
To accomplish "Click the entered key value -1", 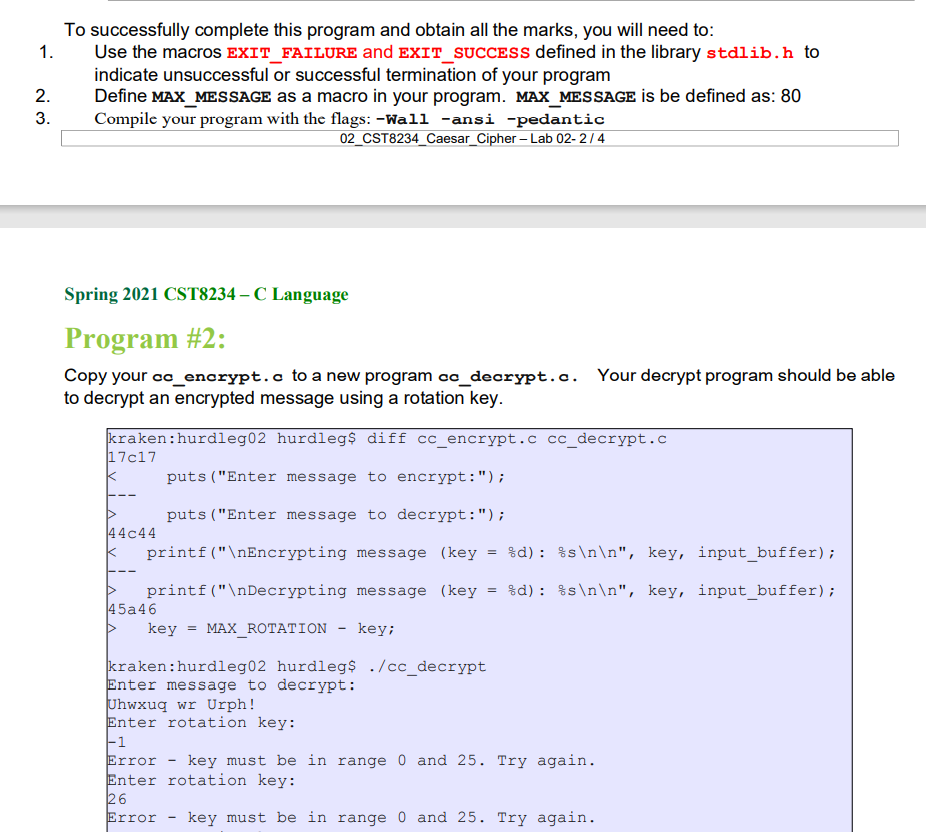I will [117, 742].
